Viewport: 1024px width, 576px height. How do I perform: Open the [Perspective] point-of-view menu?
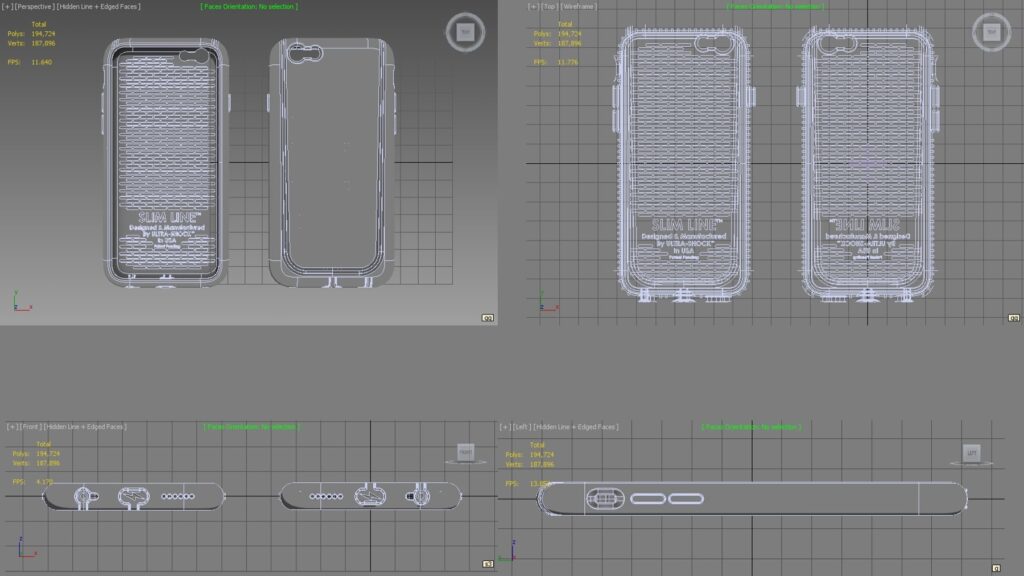[x=35, y=7]
